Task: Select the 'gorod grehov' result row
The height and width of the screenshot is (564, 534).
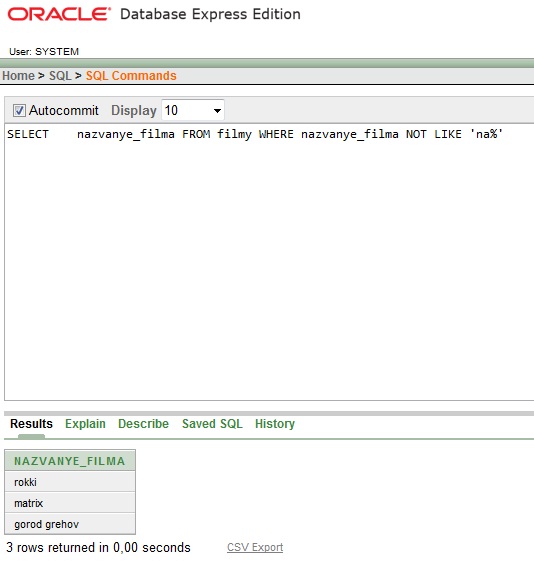Action: (x=70, y=524)
